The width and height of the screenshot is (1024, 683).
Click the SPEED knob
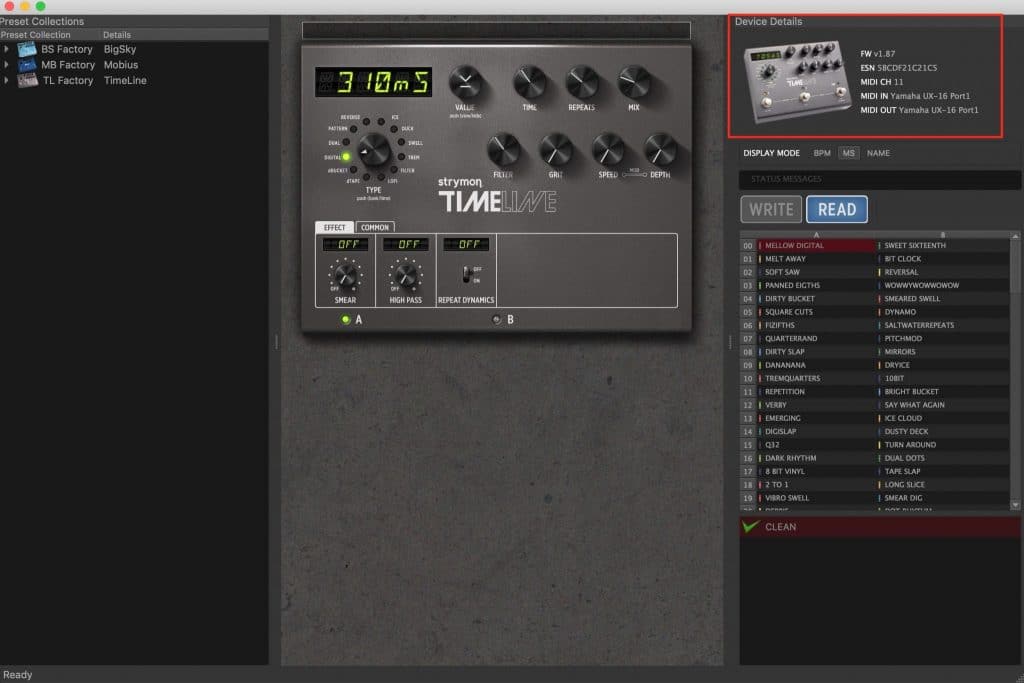point(607,150)
